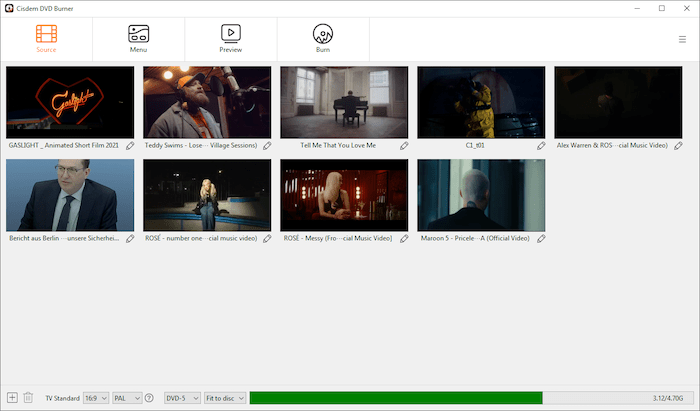Go to the Preview tab
Viewport: 700px width, 411px height.
(x=231, y=38)
